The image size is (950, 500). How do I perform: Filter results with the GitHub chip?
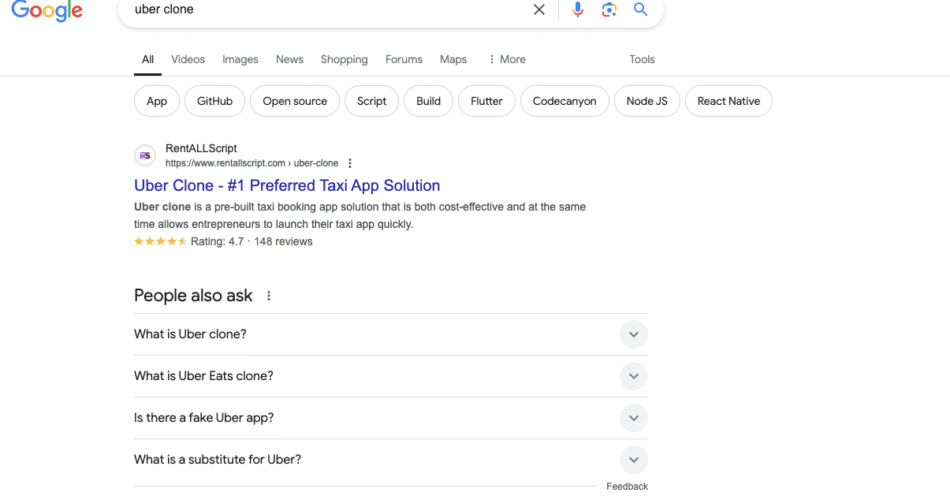(214, 101)
